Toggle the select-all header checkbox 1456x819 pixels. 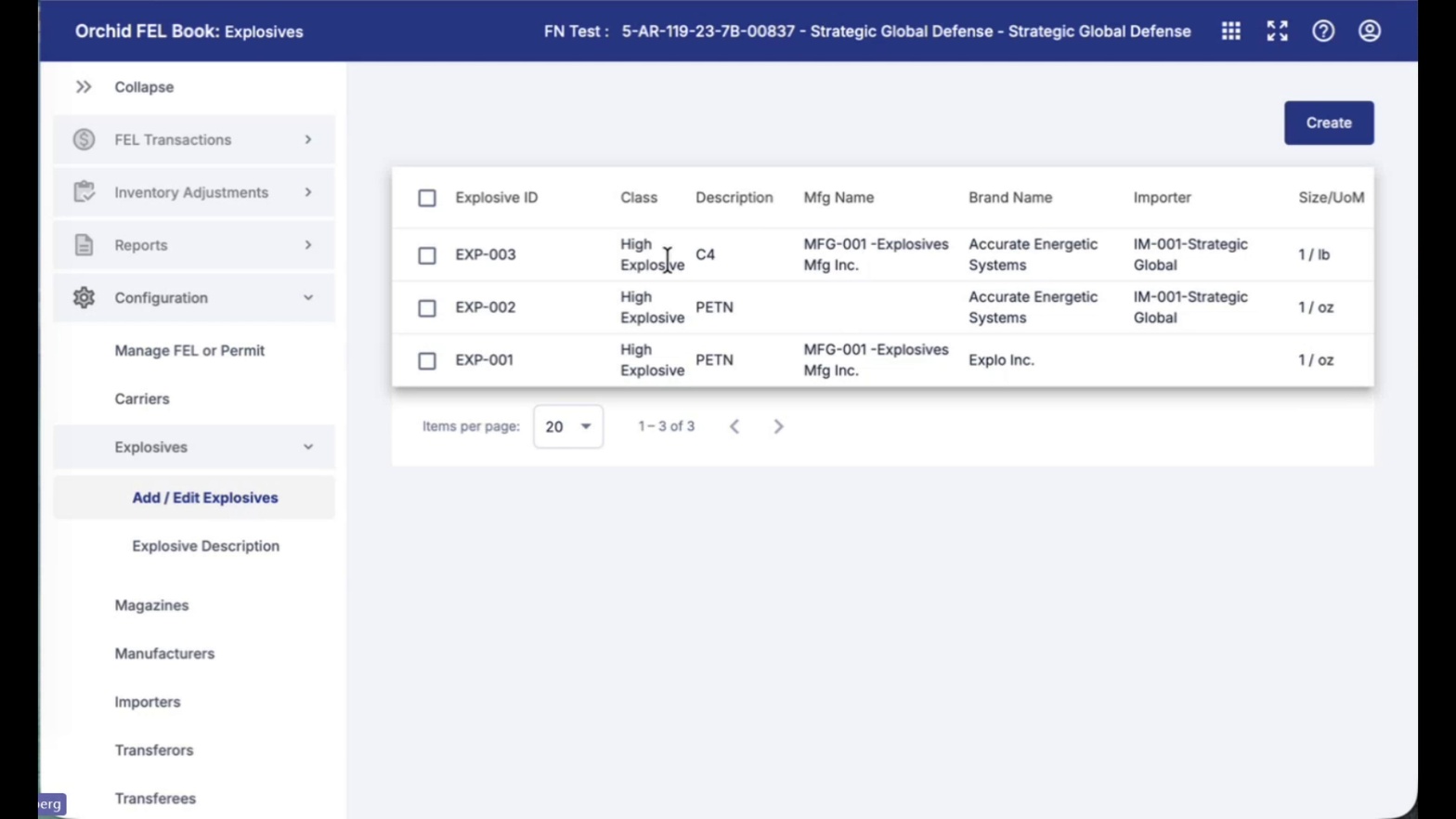pos(427,198)
